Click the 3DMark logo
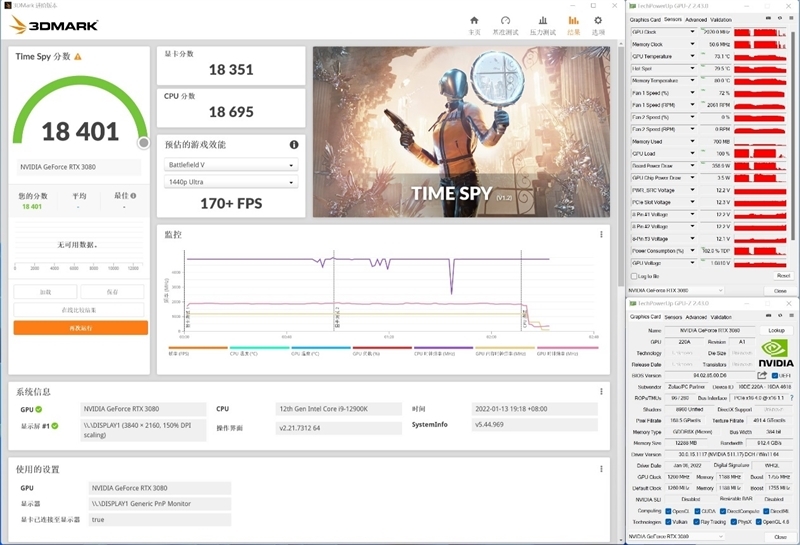The image size is (800, 545). (x=54, y=25)
